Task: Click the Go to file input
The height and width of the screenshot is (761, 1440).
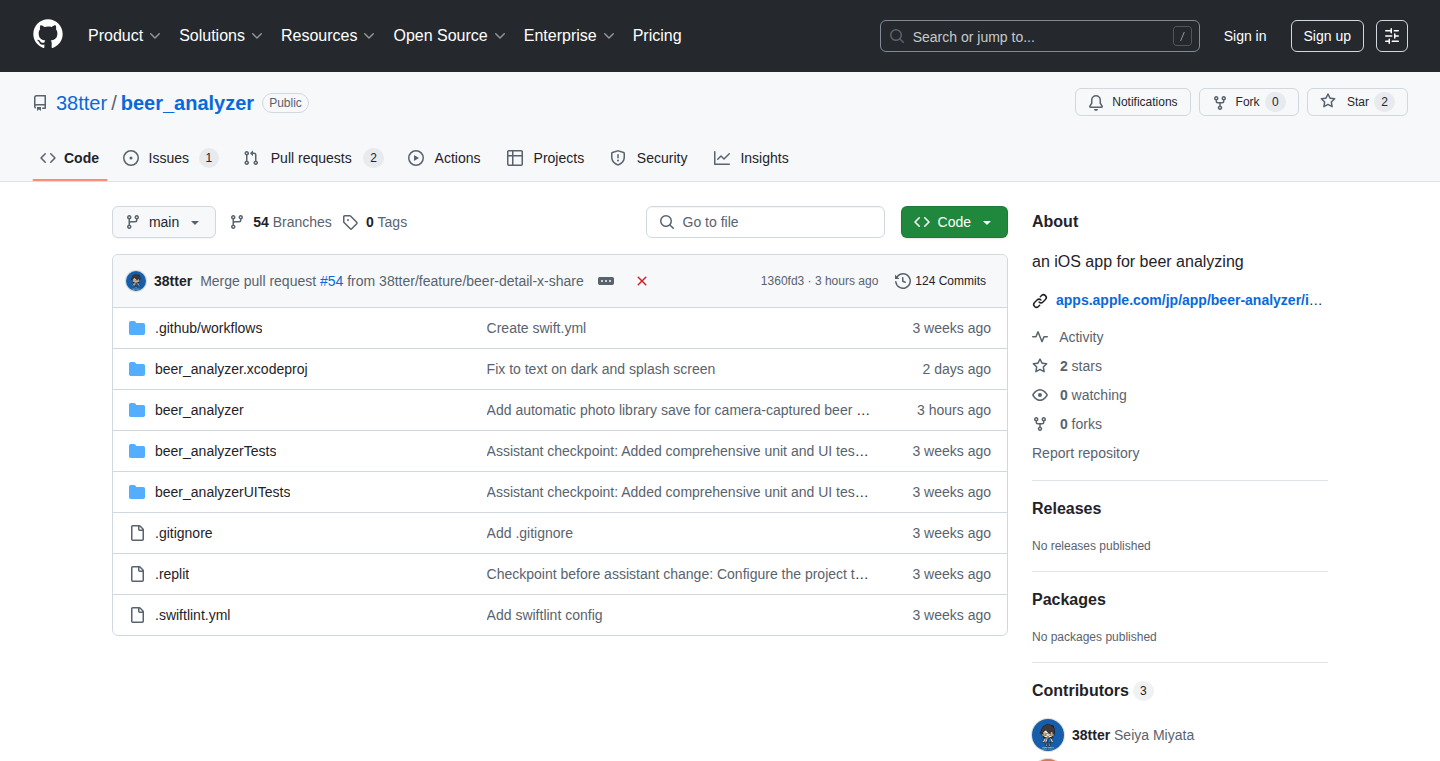Action: point(765,222)
